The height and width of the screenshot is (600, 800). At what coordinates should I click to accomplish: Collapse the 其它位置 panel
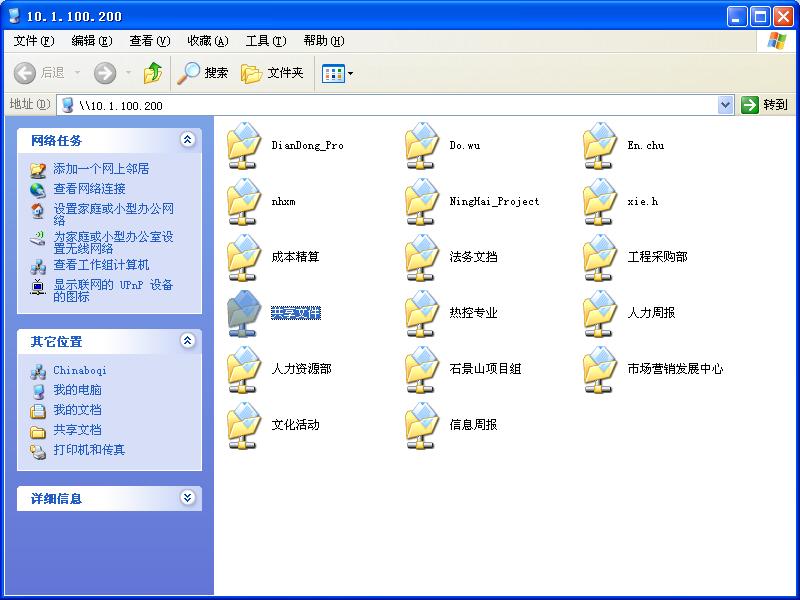tap(187, 341)
